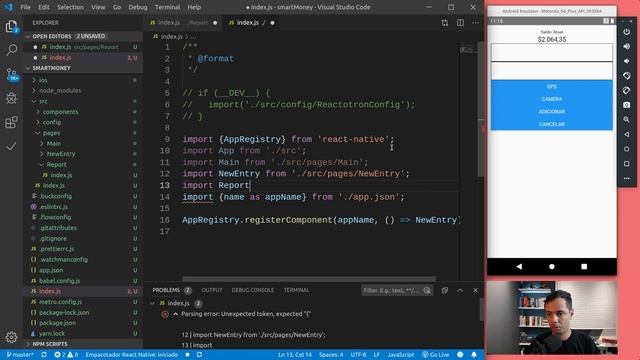Switch to the Terminal panel tab

296,290
